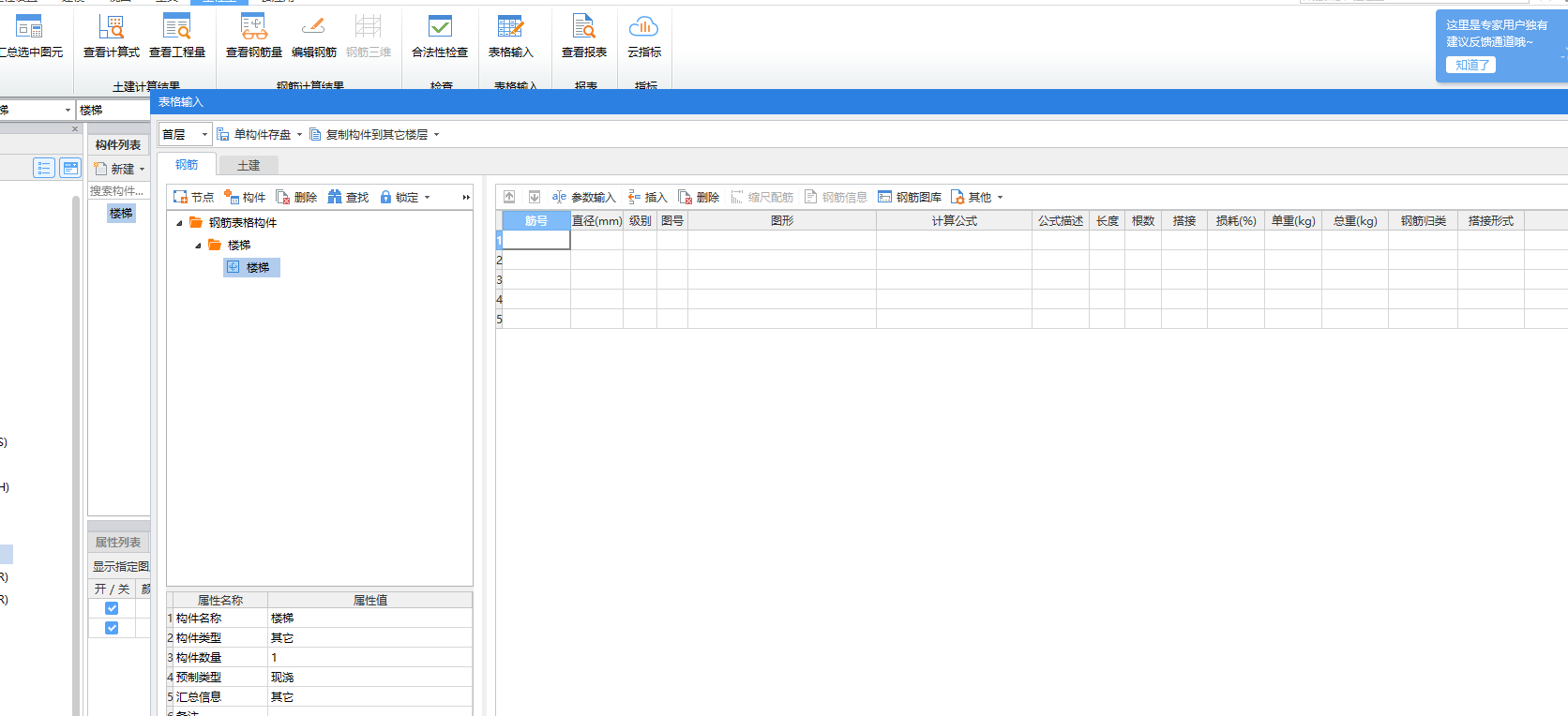Select 楼梯 folder in component tree
Image resolution: width=1568 pixels, height=716 pixels.
click(239, 245)
